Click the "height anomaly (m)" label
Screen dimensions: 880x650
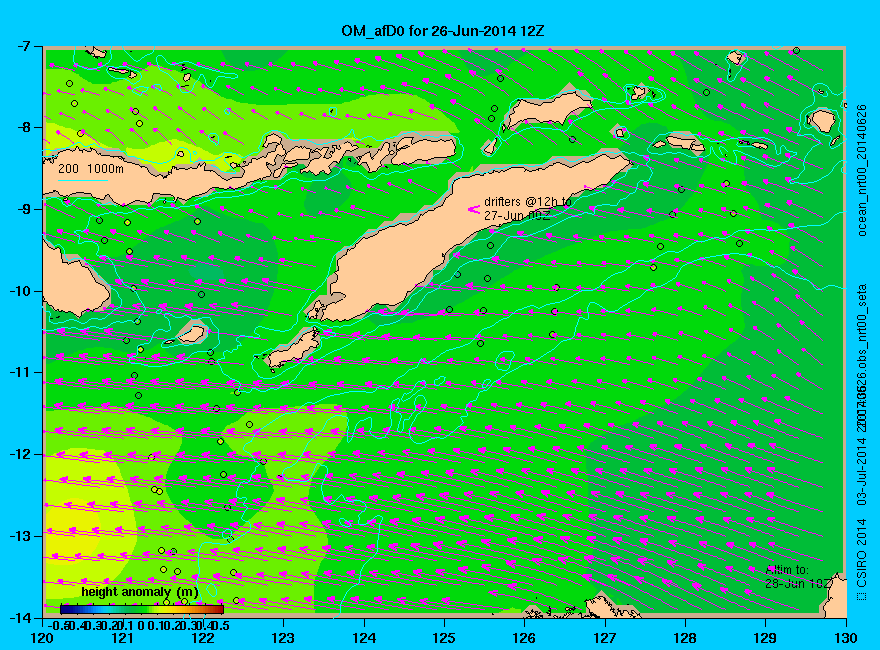click(x=139, y=592)
